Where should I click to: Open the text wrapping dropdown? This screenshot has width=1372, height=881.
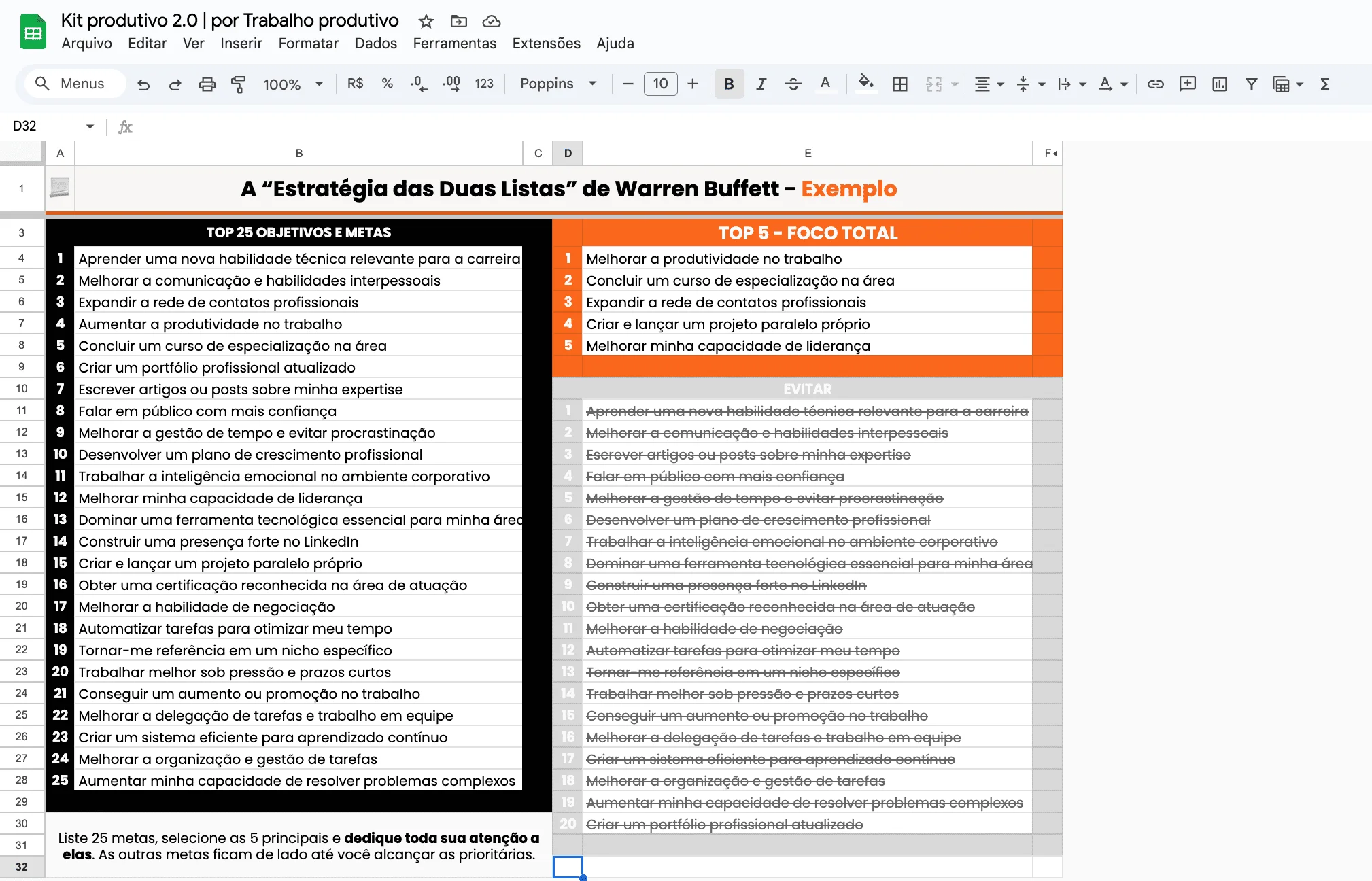[1071, 84]
